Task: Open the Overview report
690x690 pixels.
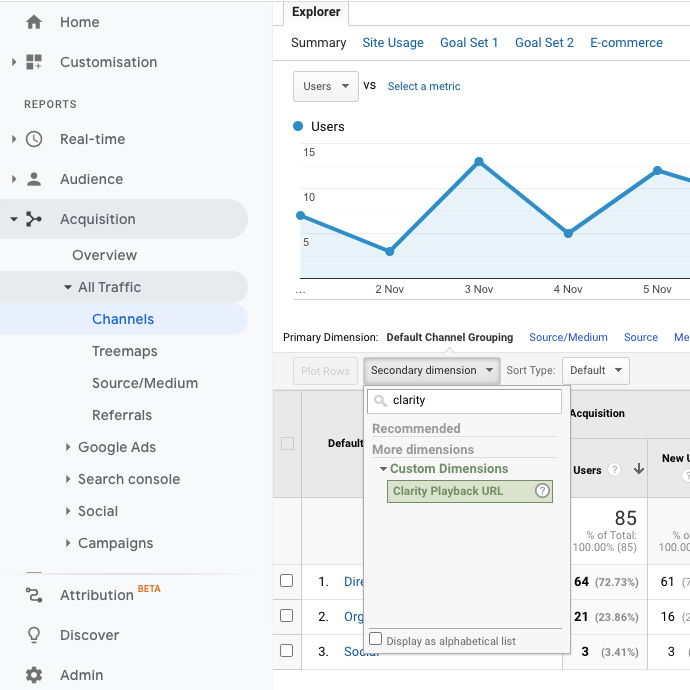Action: pos(104,255)
